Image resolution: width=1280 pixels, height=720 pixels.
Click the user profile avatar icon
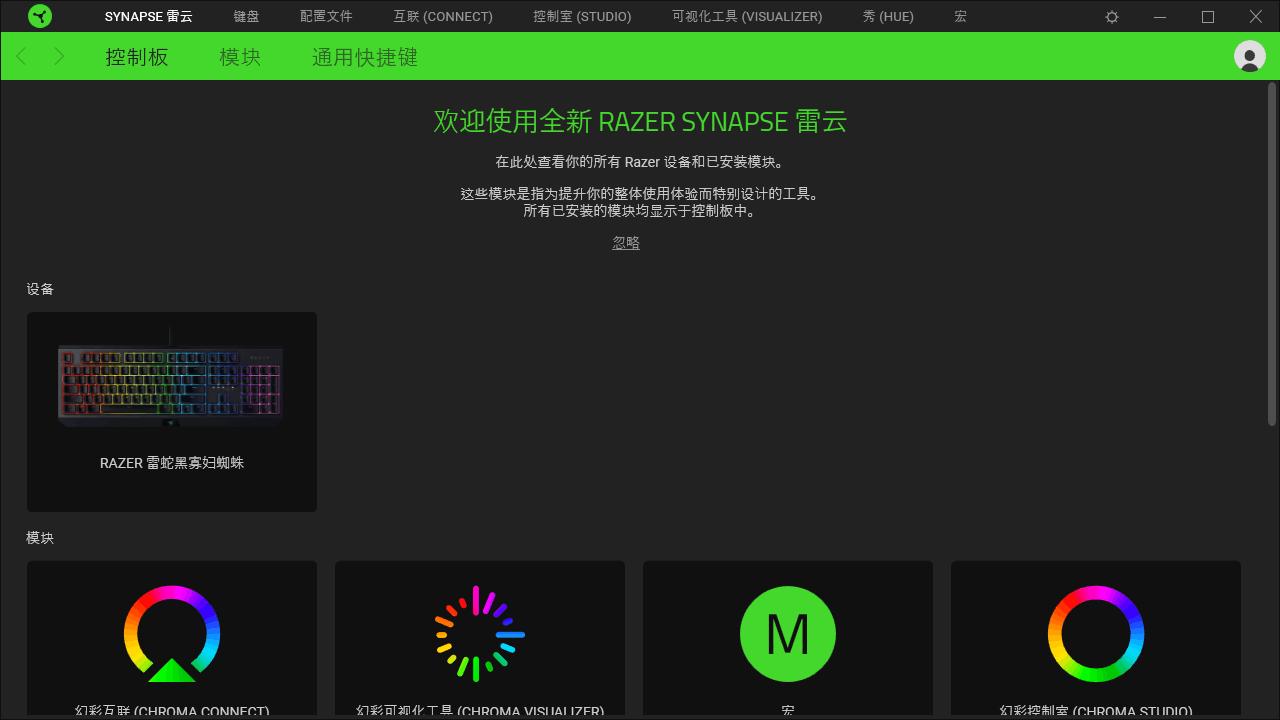[1249, 56]
